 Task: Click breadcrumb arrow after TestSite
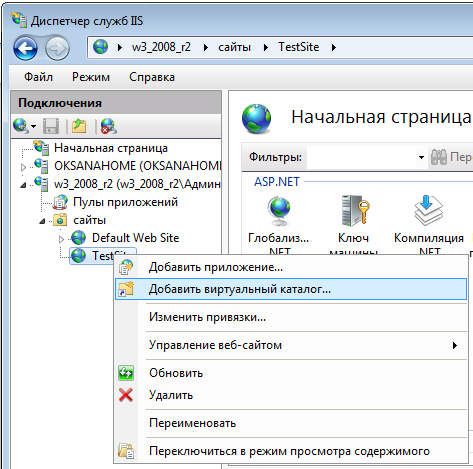(333, 48)
